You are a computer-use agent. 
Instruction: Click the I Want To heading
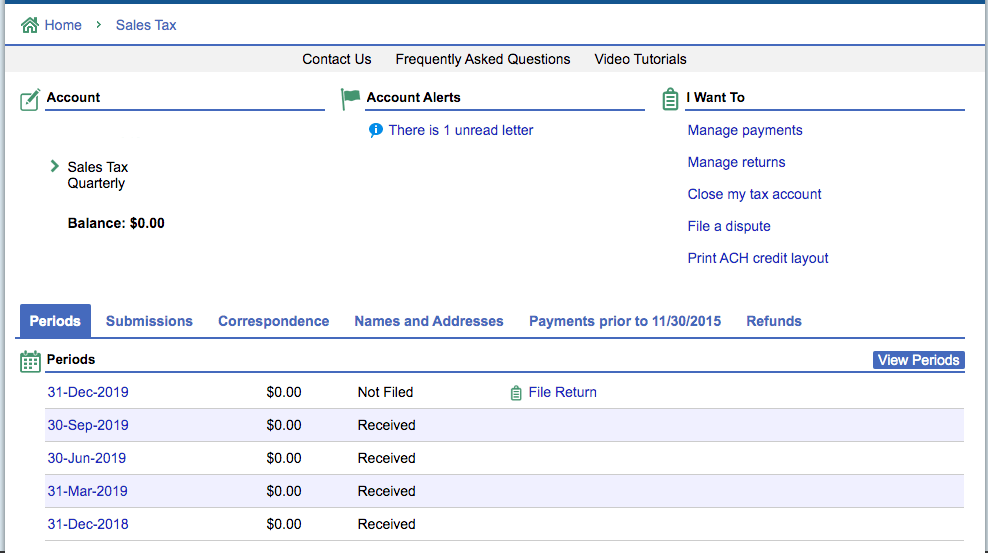[x=716, y=98]
